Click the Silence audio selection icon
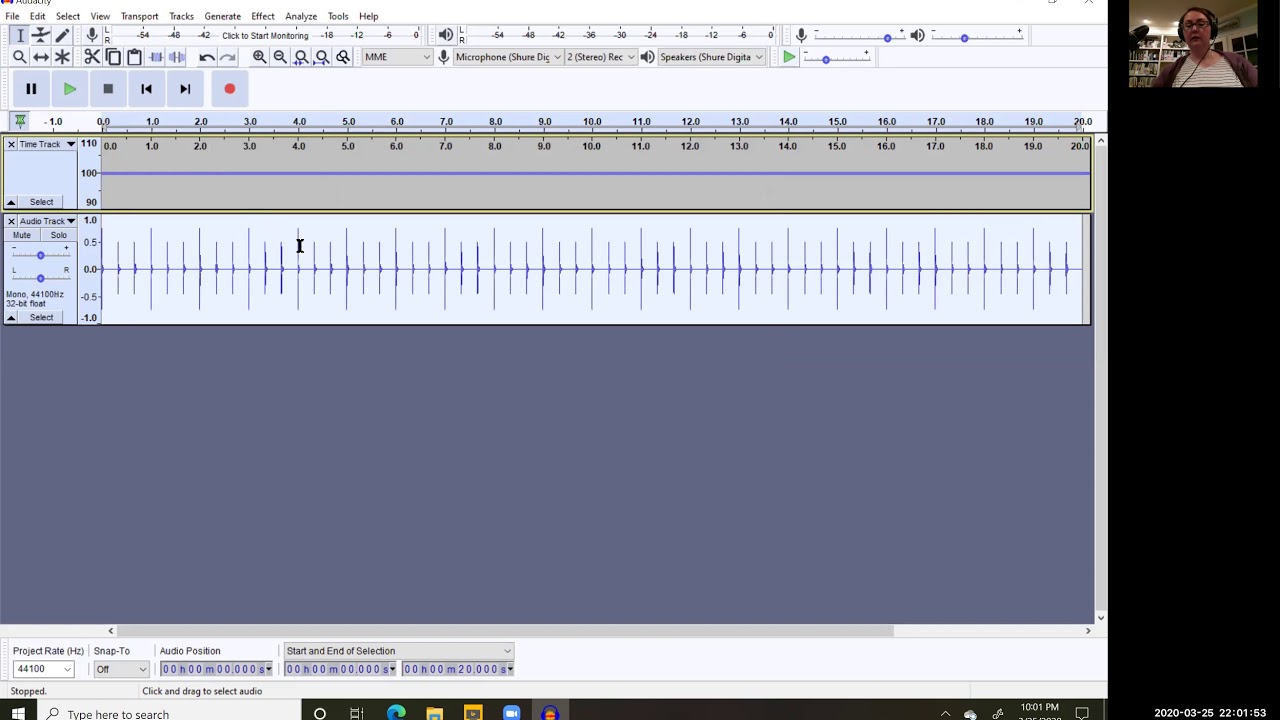 pos(177,57)
